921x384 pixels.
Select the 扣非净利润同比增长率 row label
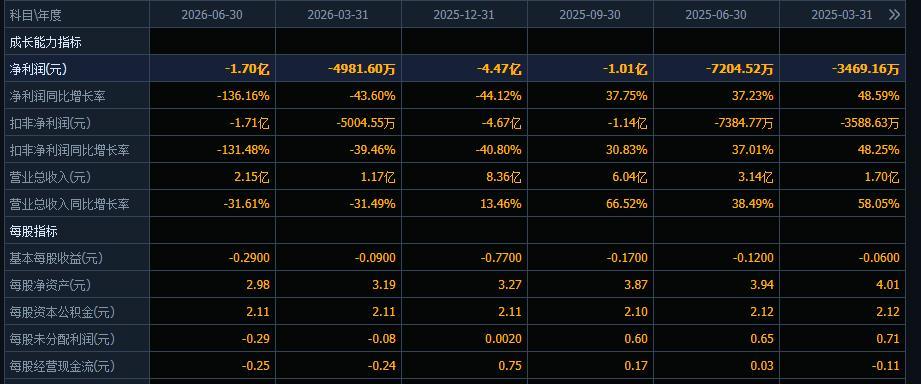pyautogui.click(x=69, y=150)
